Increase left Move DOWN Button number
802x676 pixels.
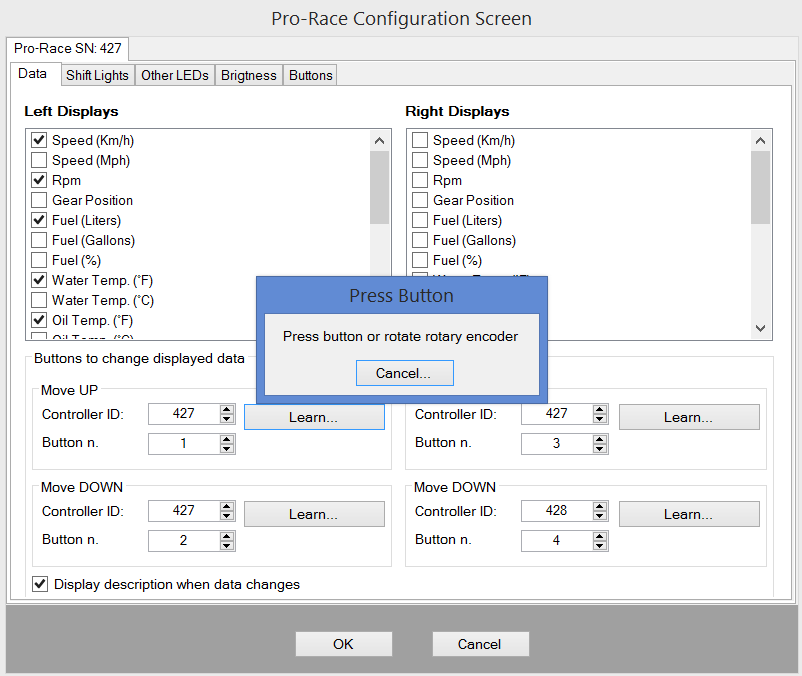(227, 536)
